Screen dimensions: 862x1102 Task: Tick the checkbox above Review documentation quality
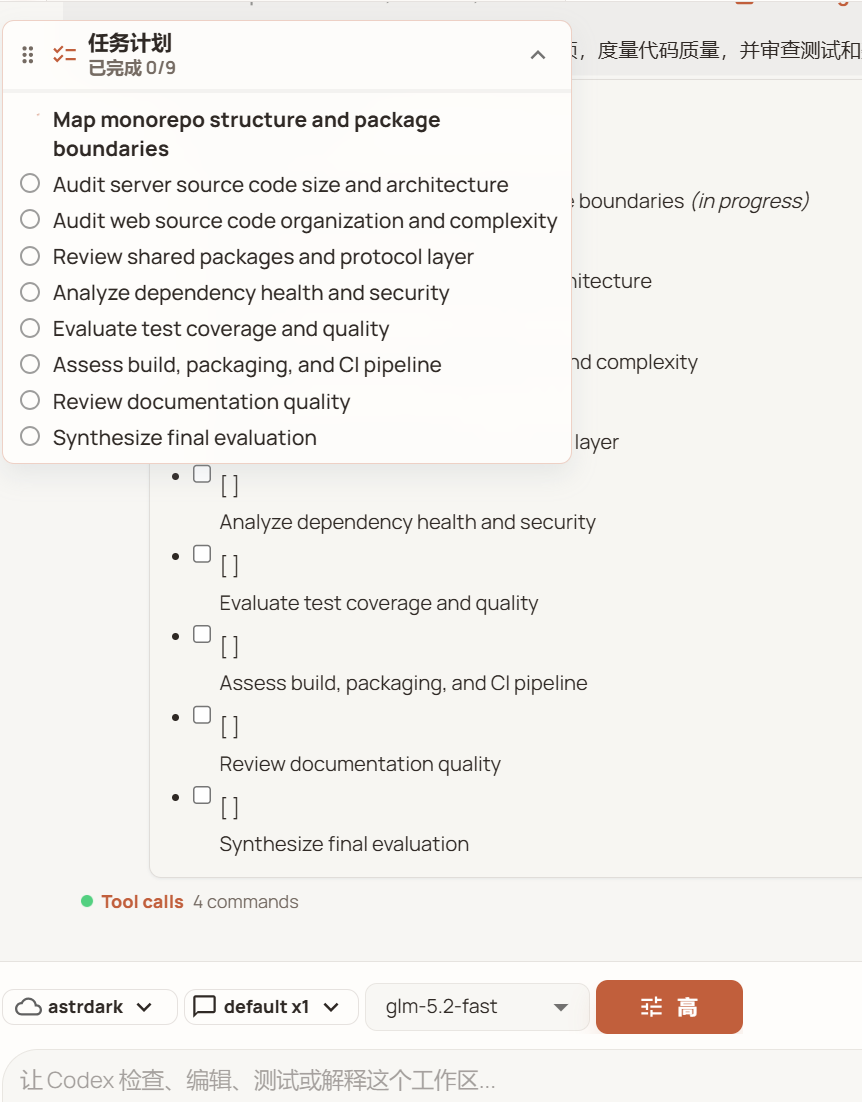pyautogui.click(x=202, y=715)
